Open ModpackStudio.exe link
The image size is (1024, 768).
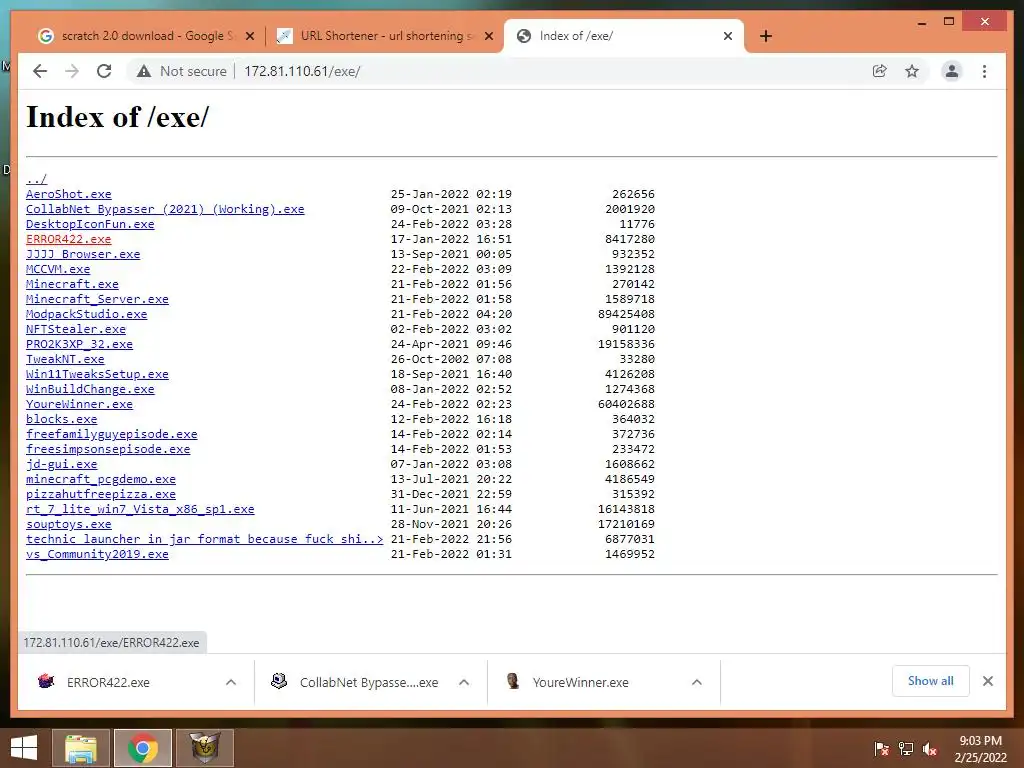(87, 314)
